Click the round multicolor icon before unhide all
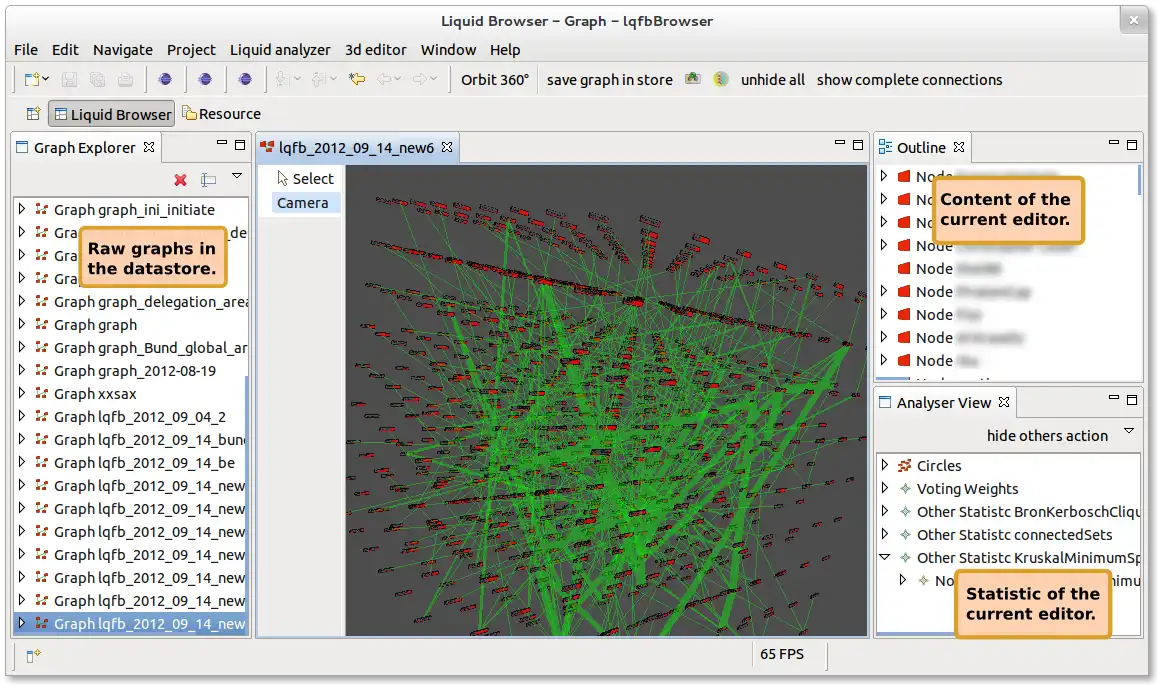Image resolution: width=1158 pixels, height=685 pixels. click(x=721, y=79)
